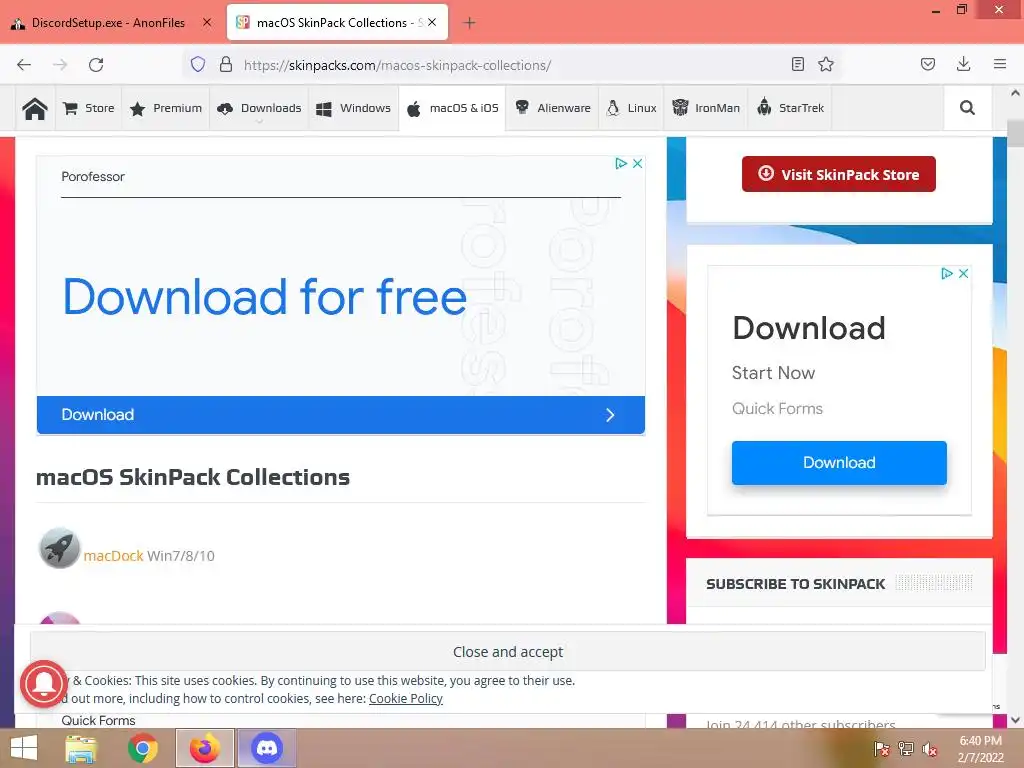Reload the page with the refresh icon
The width and height of the screenshot is (1024, 768).
click(x=96, y=65)
